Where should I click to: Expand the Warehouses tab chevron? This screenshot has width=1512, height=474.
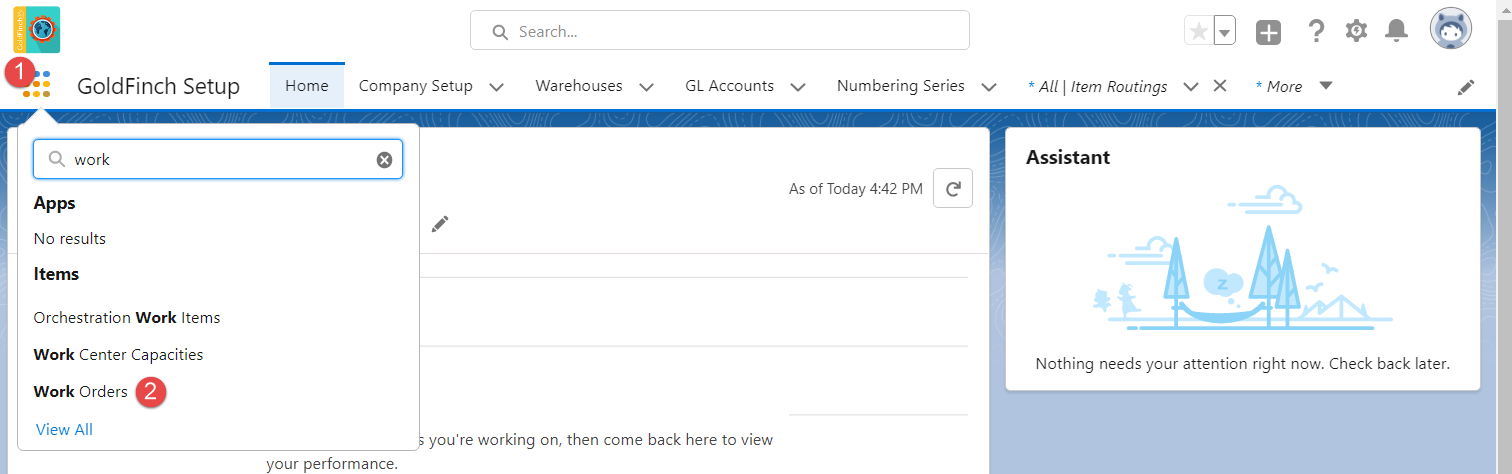click(646, 87)
